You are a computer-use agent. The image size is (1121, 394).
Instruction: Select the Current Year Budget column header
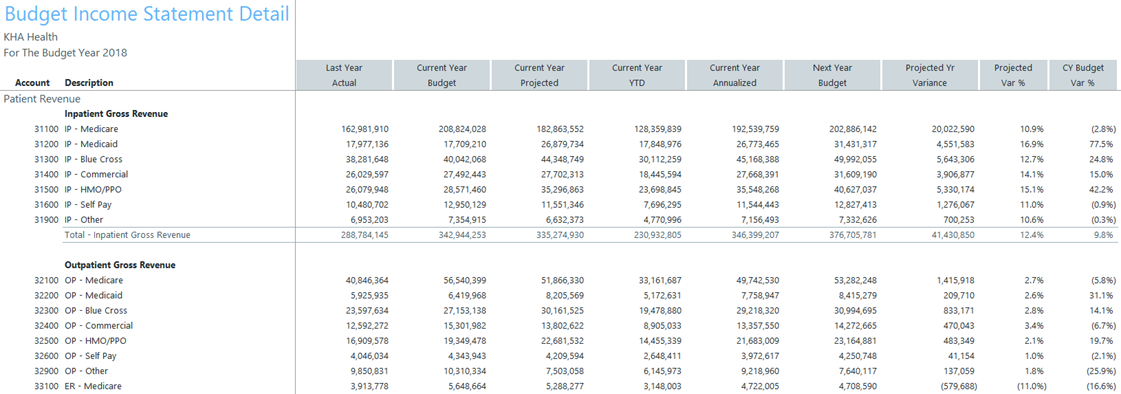click(442, 75)
